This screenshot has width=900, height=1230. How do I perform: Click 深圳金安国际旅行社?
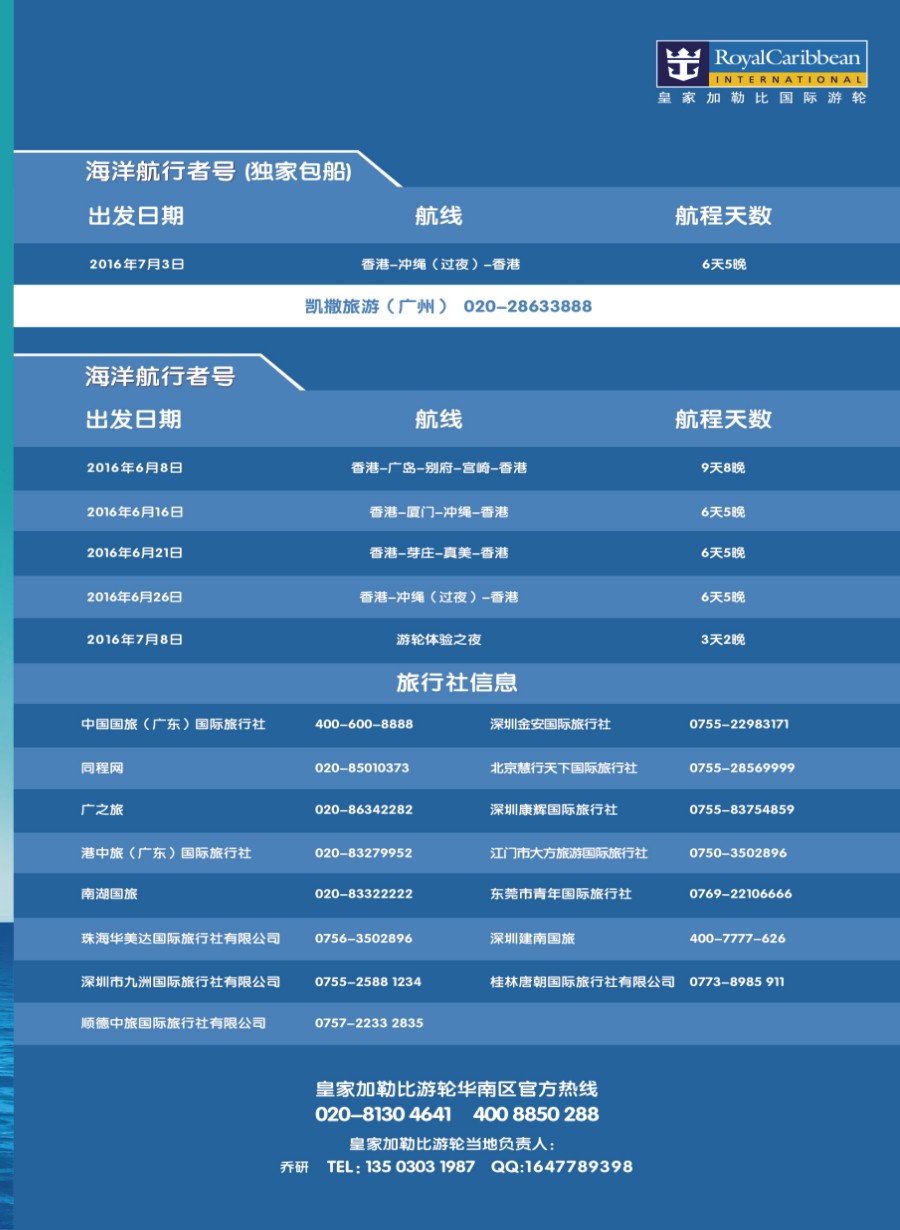[x=550, y=724]
